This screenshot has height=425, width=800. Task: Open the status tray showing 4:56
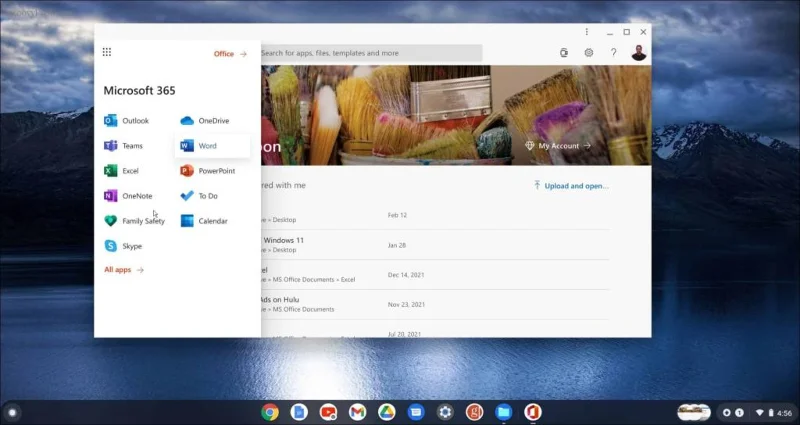tap(775, 412)
